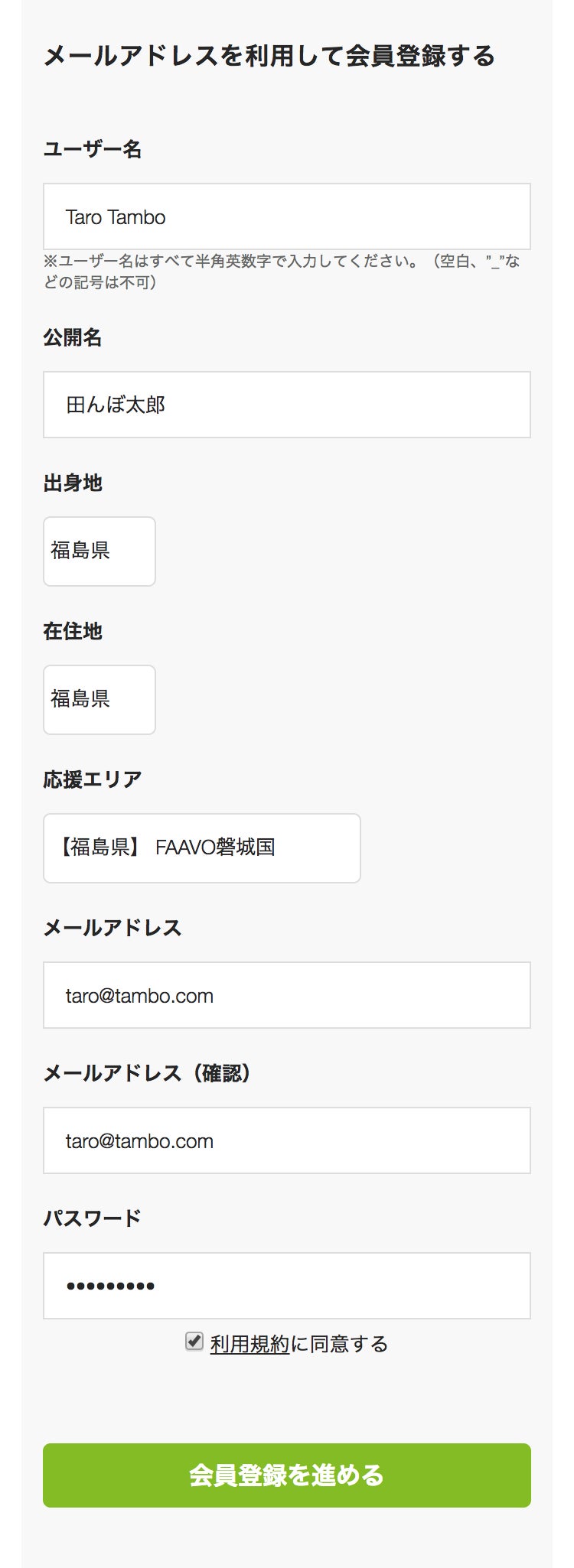This screenshot has width=574, height=1568.
Task: Click the 出身地 label above the dropdown
Action: 73,483
